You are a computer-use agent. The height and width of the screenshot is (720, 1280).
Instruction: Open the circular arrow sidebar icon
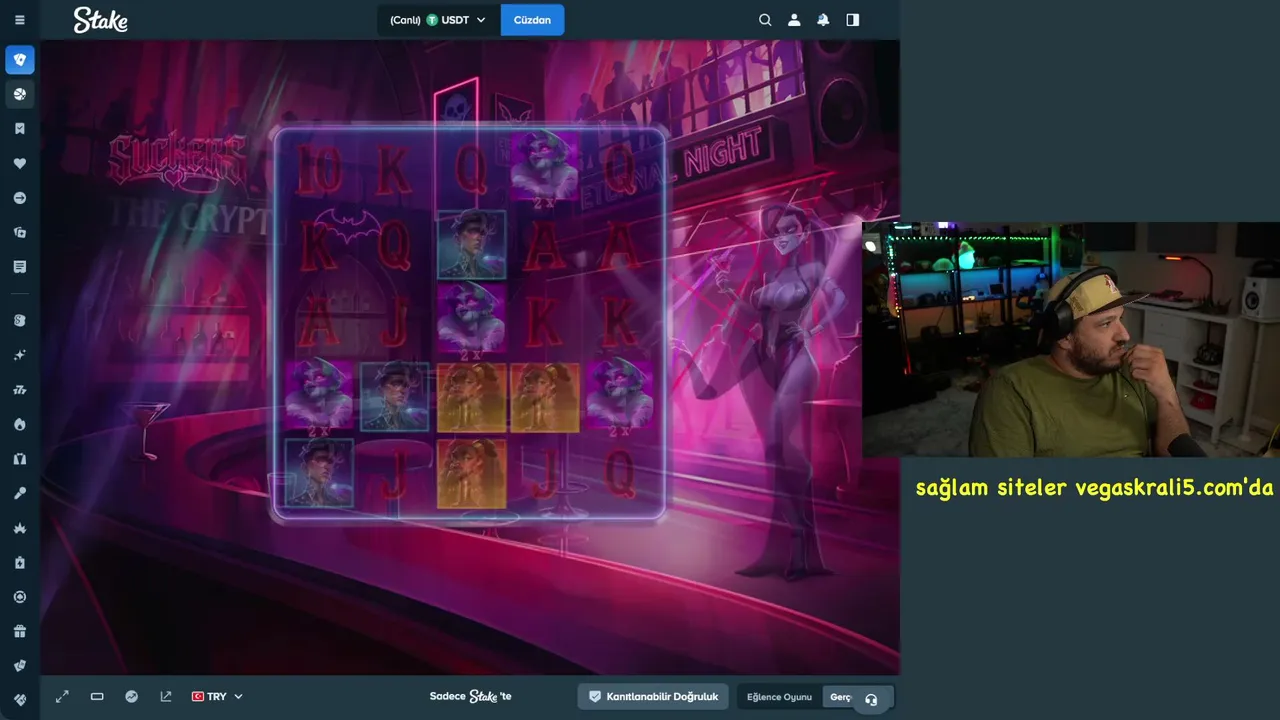coord(20,198)
